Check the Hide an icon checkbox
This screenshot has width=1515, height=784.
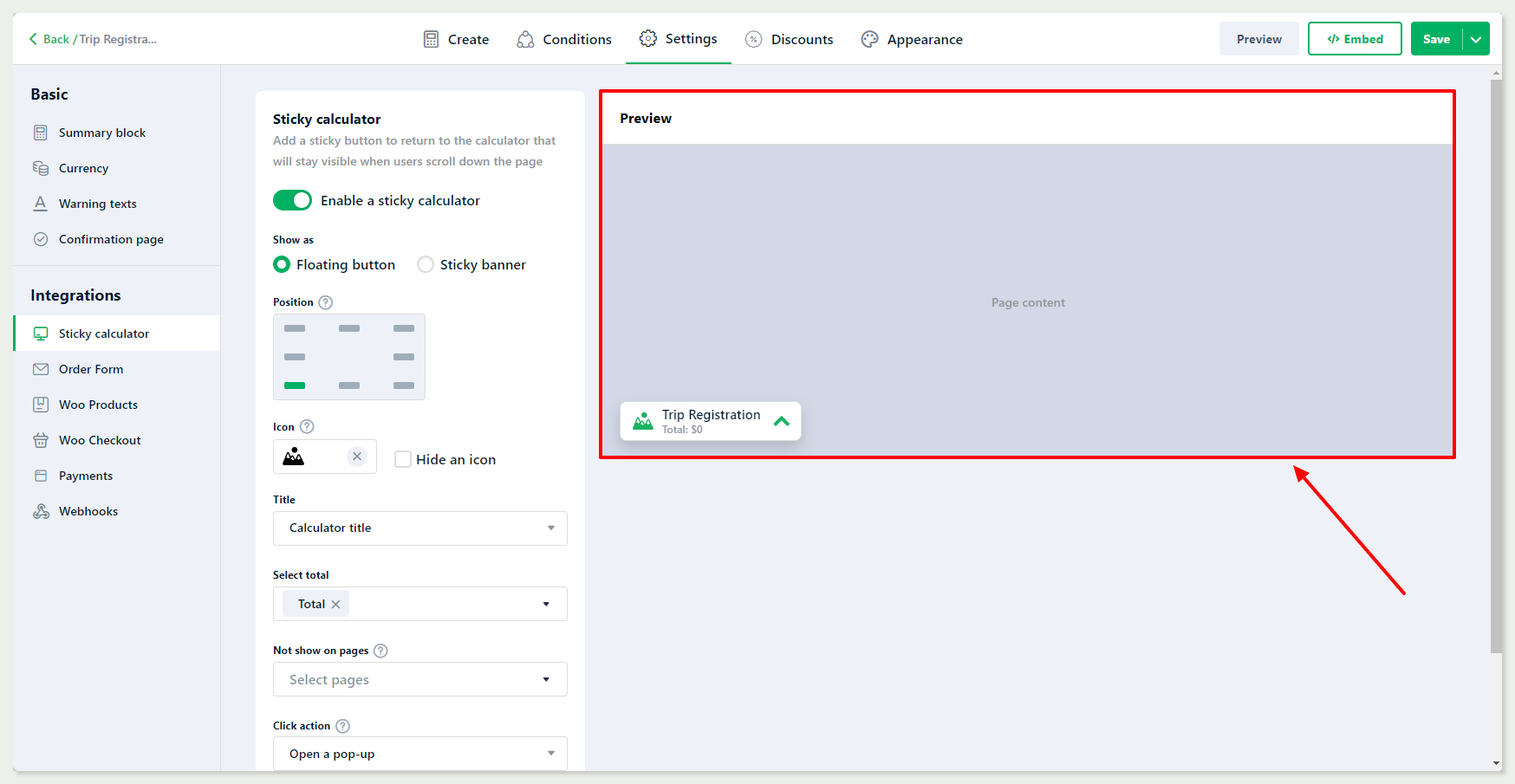403,459
